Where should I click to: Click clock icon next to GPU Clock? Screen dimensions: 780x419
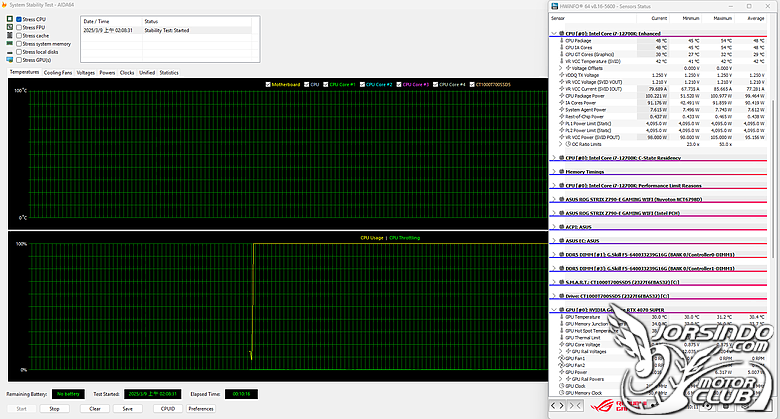[562, 386]
